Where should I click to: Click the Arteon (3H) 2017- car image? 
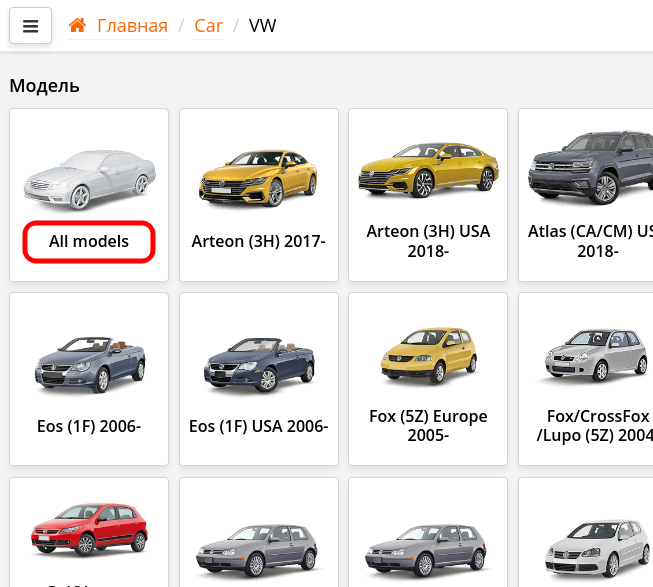[259, 178]
